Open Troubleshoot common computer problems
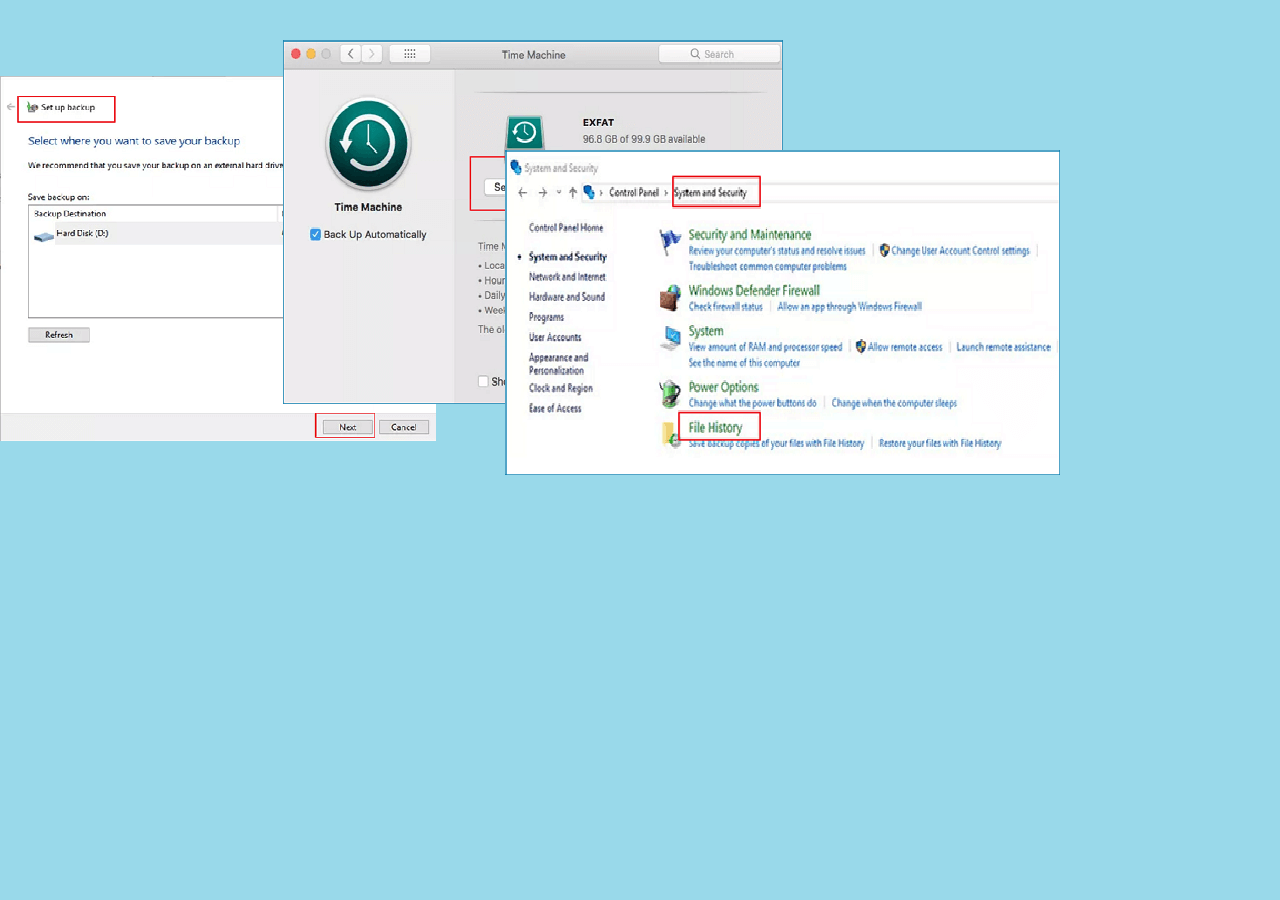The width and height of the screenshot is (1280, 900). pyautogui.click(x=768, y=267)
